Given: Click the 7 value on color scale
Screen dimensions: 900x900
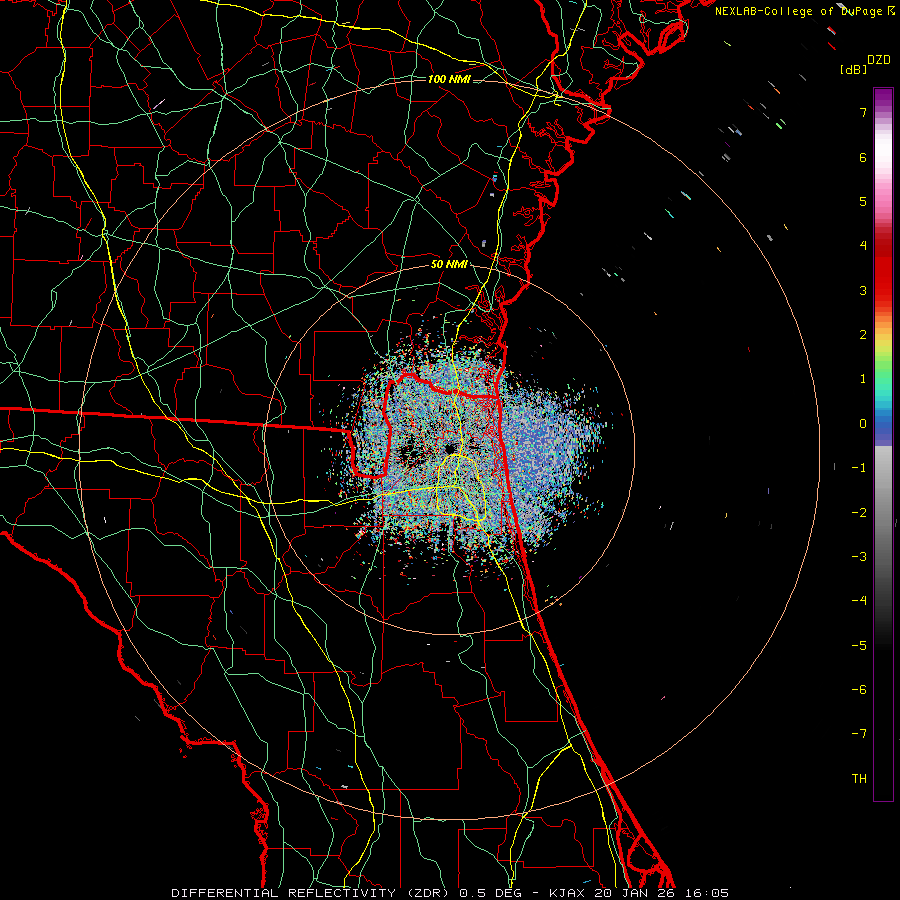Looking at the screenshot, I should (x=863, y=112).
